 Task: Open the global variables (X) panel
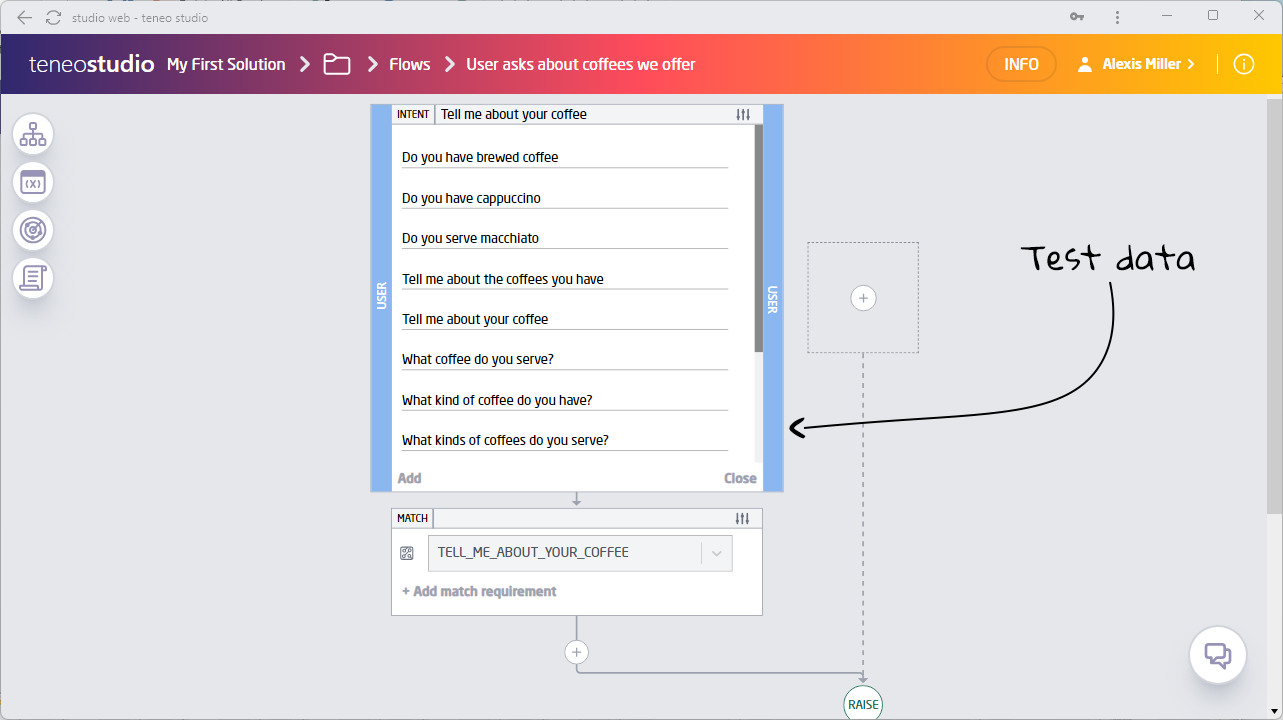pos(33,182)
